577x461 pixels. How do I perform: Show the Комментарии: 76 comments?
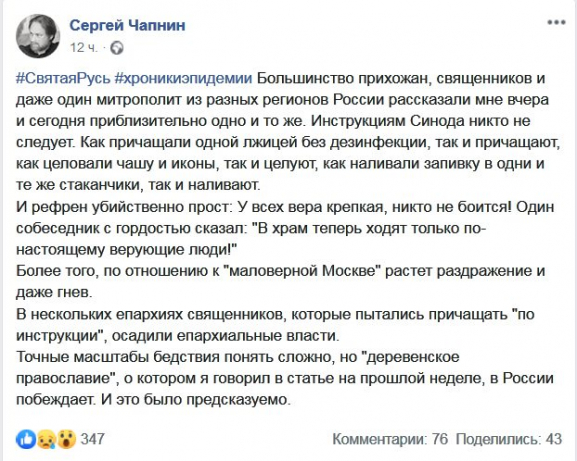(x=390, y=439)
